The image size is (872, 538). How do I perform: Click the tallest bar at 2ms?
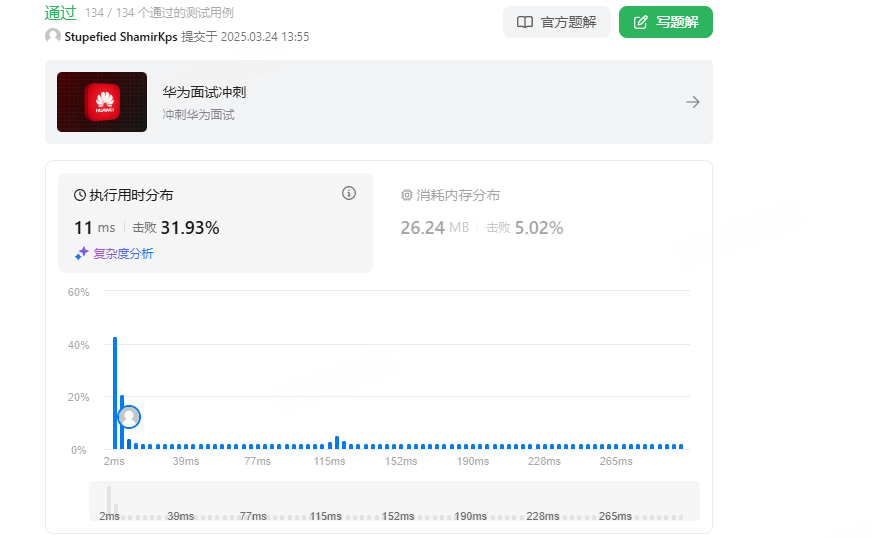click(x=115, y=393)
